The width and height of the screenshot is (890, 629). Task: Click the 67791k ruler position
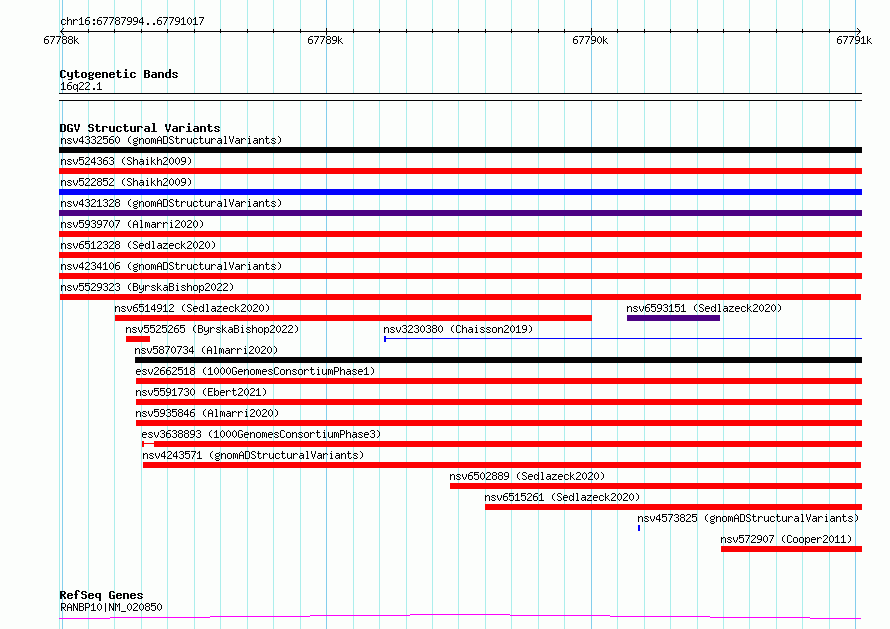(x=854, y=40)
